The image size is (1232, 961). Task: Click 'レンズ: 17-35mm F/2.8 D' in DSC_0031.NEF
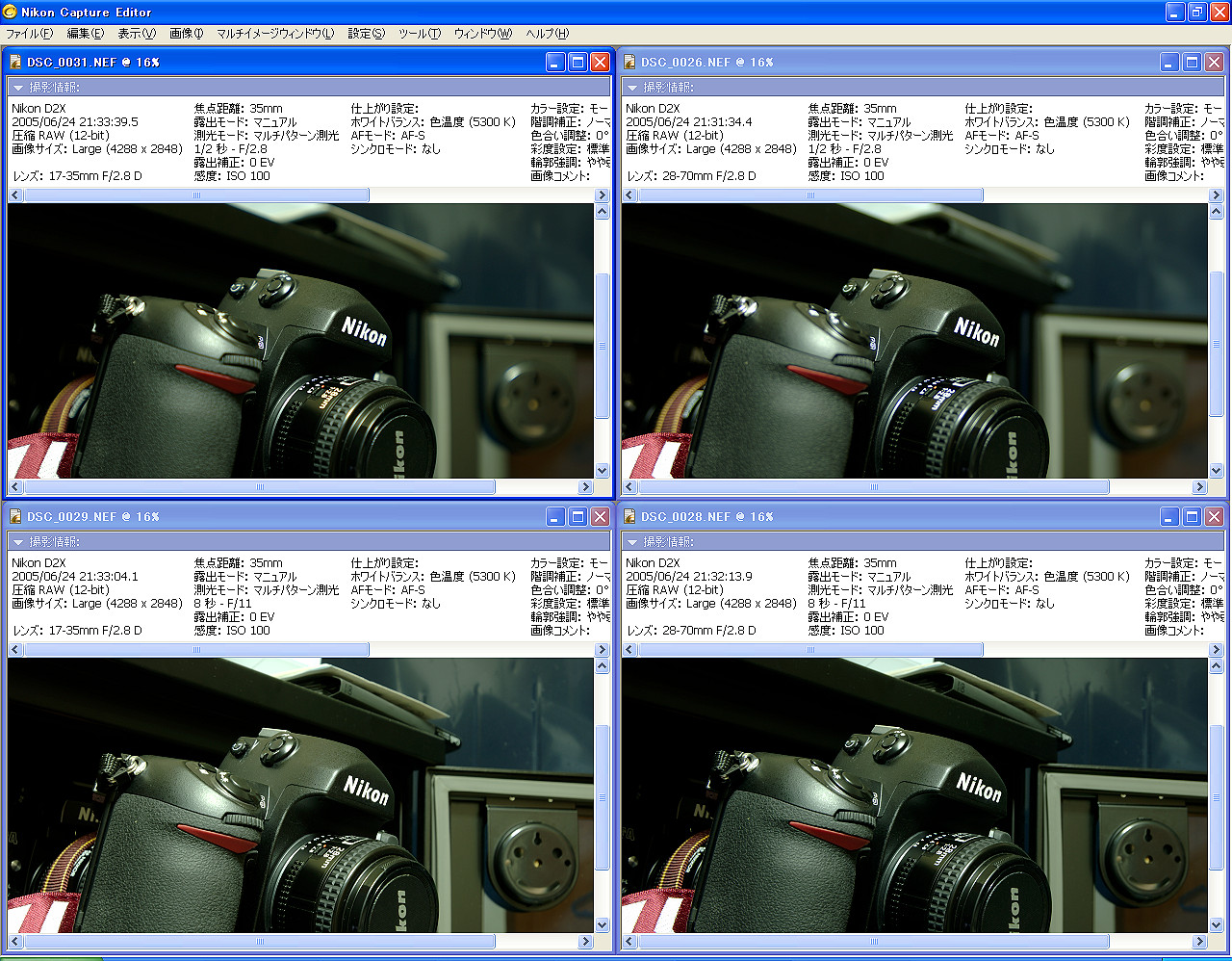pos(77,176)
